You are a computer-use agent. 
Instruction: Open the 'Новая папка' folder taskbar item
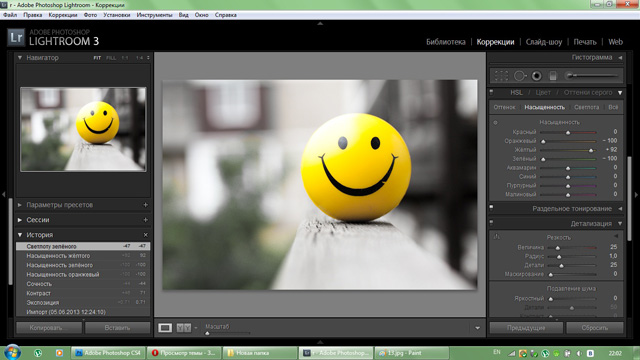pos(260,353)
